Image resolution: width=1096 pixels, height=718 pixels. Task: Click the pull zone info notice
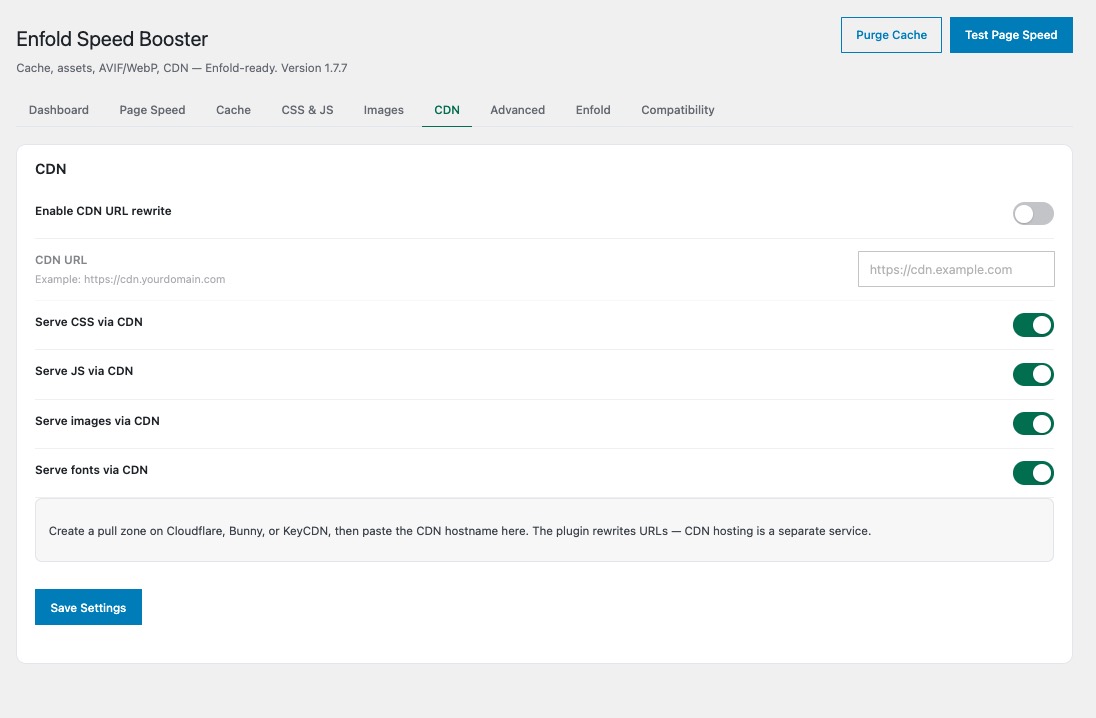pos(545,530)
